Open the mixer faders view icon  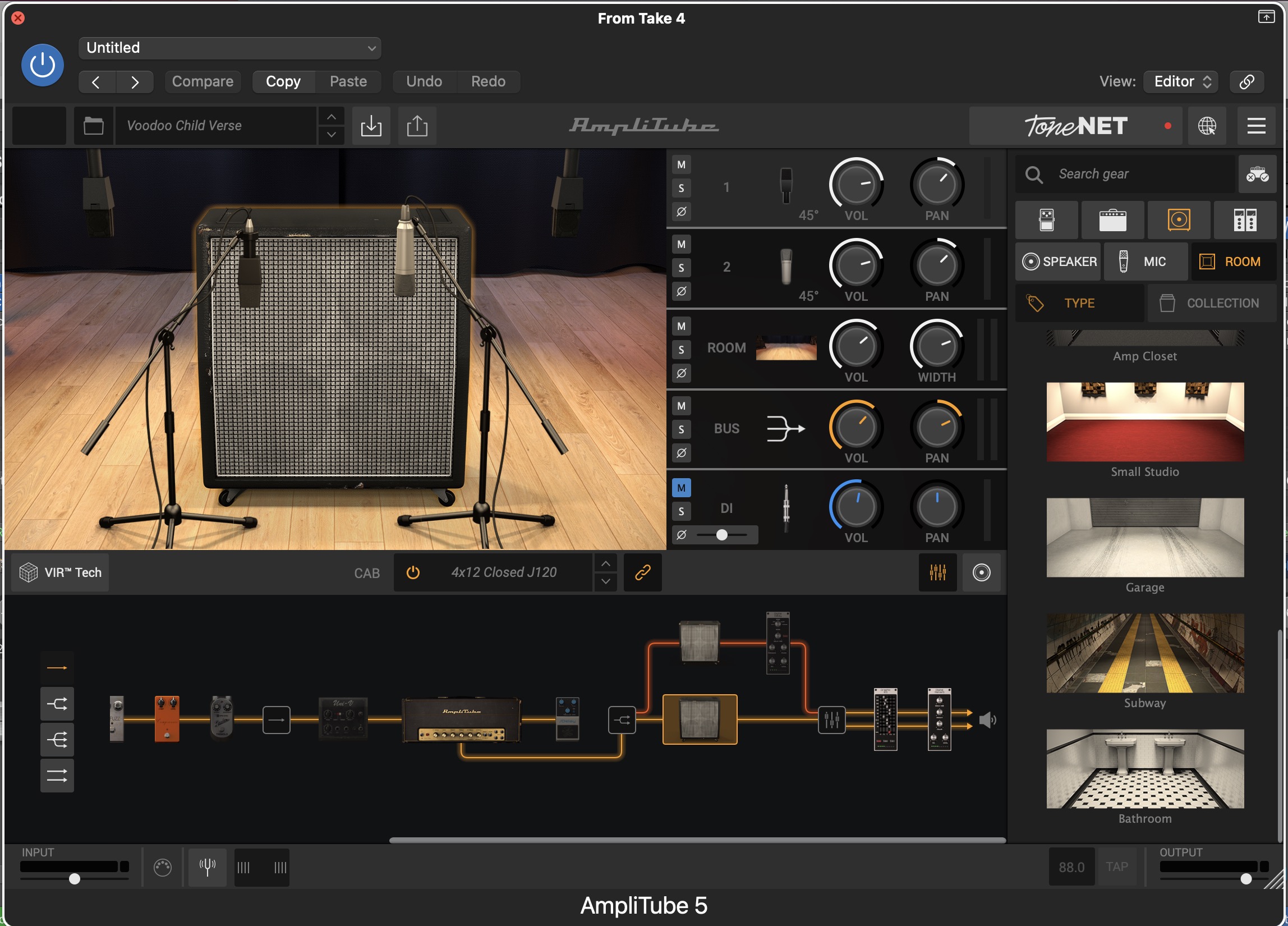(937, 572)
